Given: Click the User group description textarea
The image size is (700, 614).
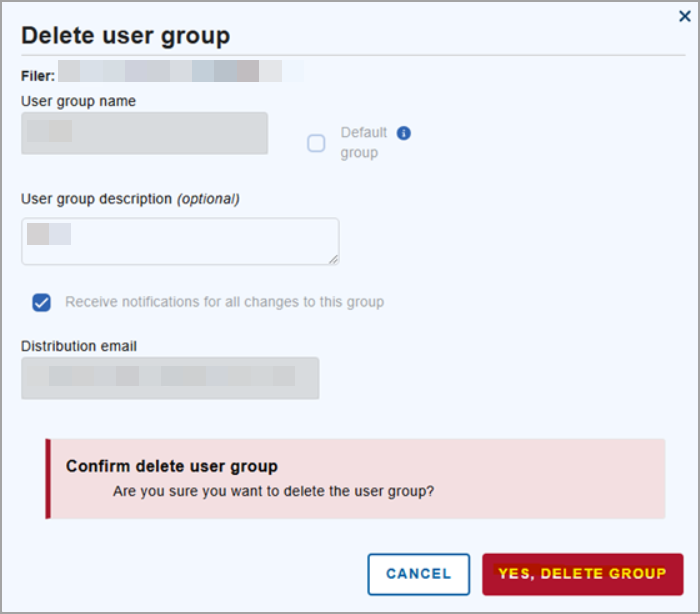Looking at the screenshot, I should [x=180, y=241].
